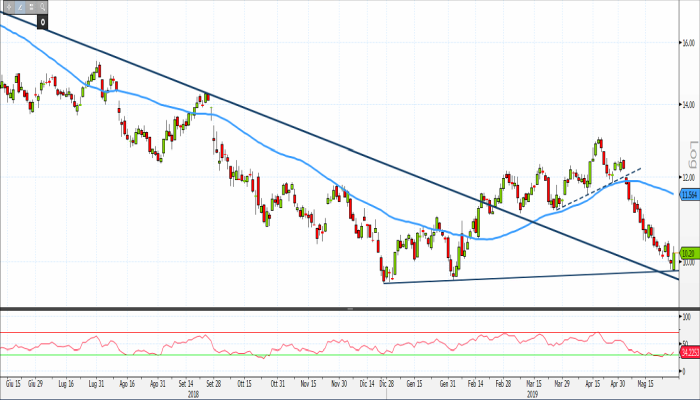Click the Mar 15 date label
The height and width of the screenshot is (400, 700).
click(x=534, y=383)
